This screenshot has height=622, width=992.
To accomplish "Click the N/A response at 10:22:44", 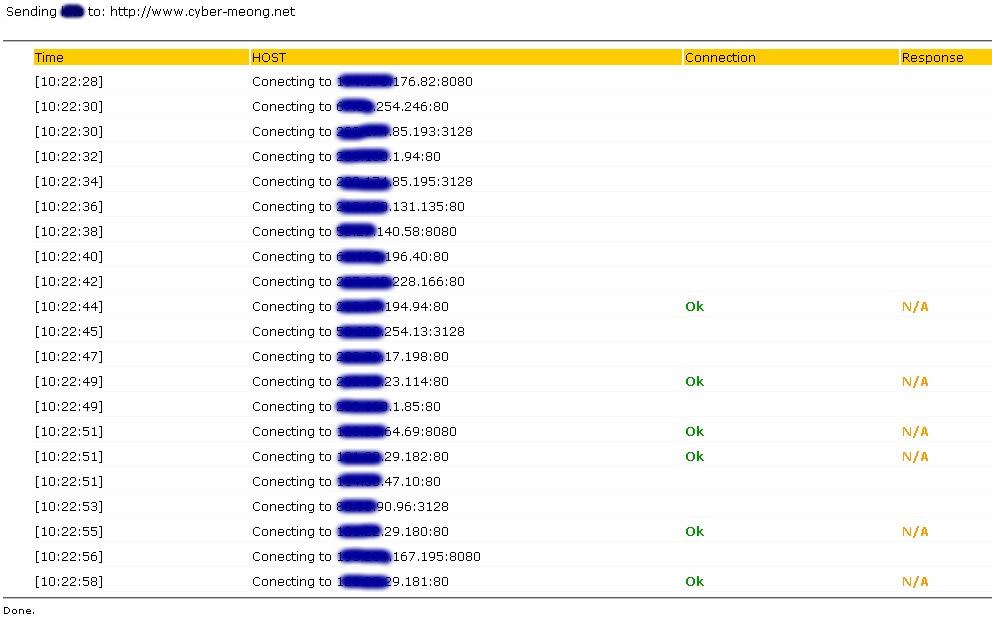I will 915,307.
